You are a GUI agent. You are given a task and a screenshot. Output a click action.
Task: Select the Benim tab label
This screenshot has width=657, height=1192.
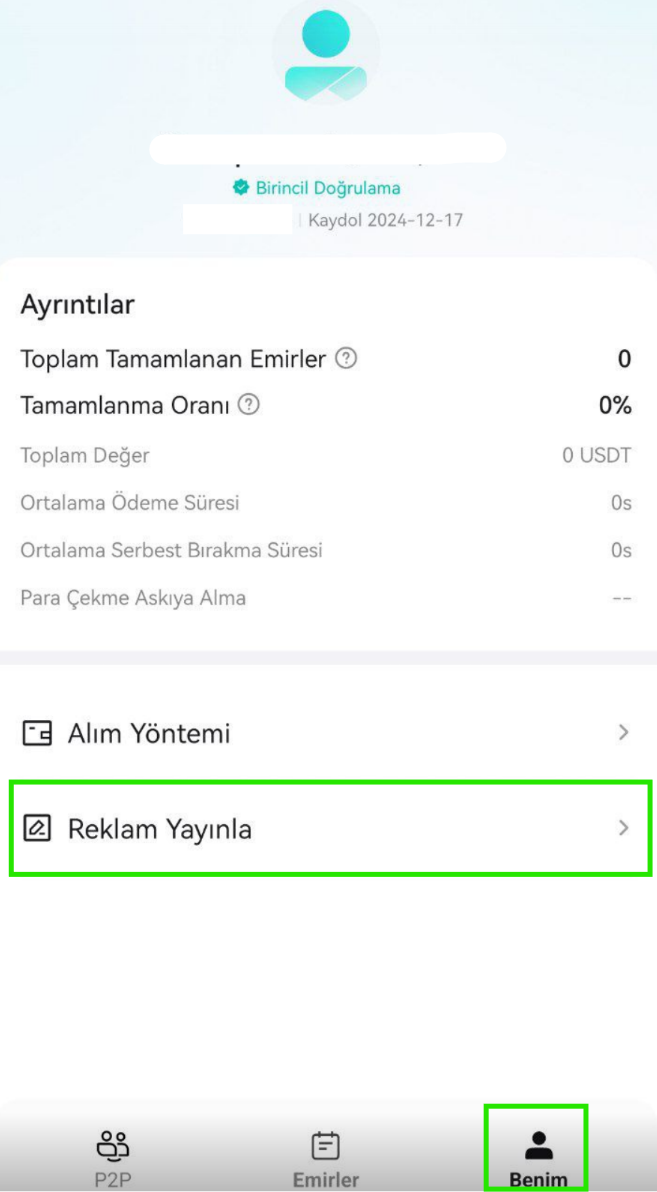click(x=538, y=1180)
